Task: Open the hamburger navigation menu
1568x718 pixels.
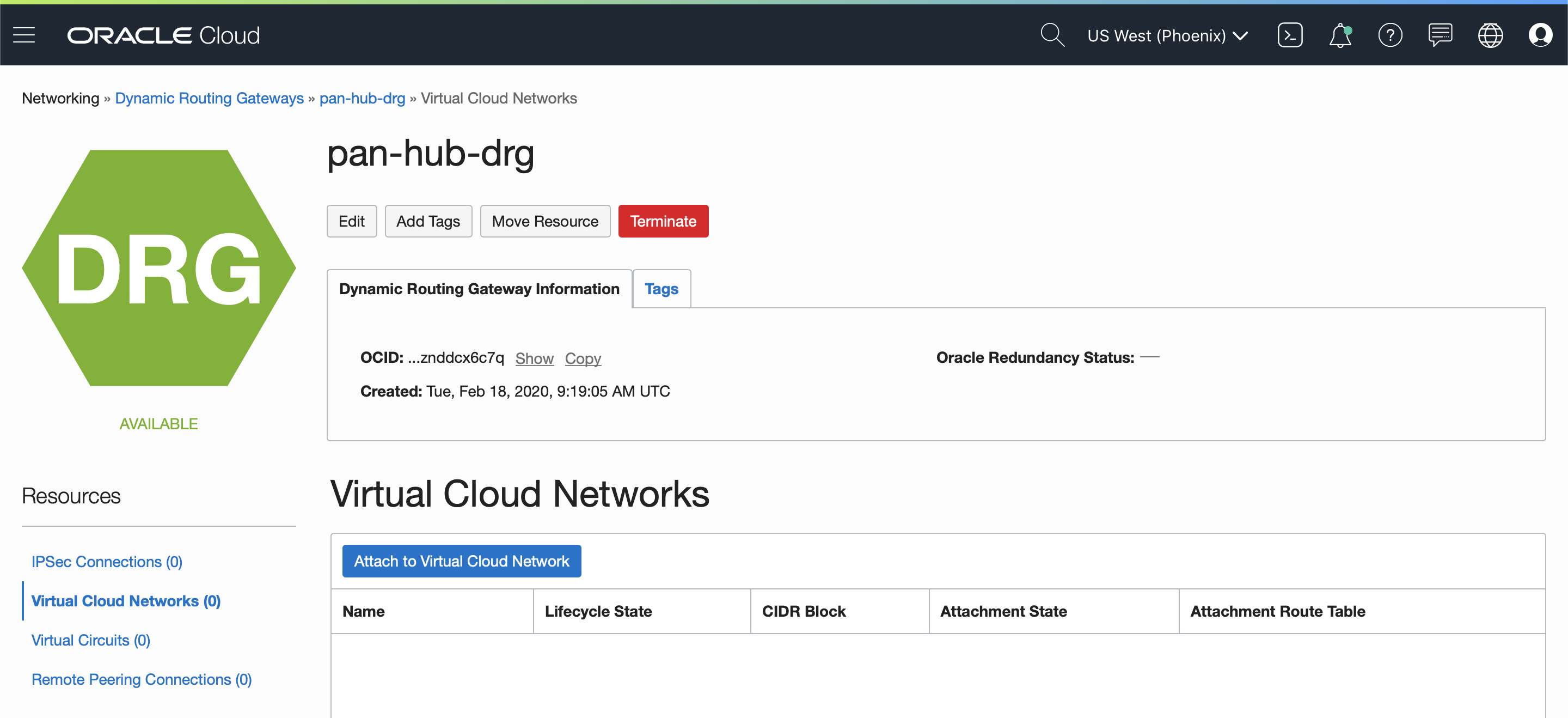Action: click(x=24, y=35)
